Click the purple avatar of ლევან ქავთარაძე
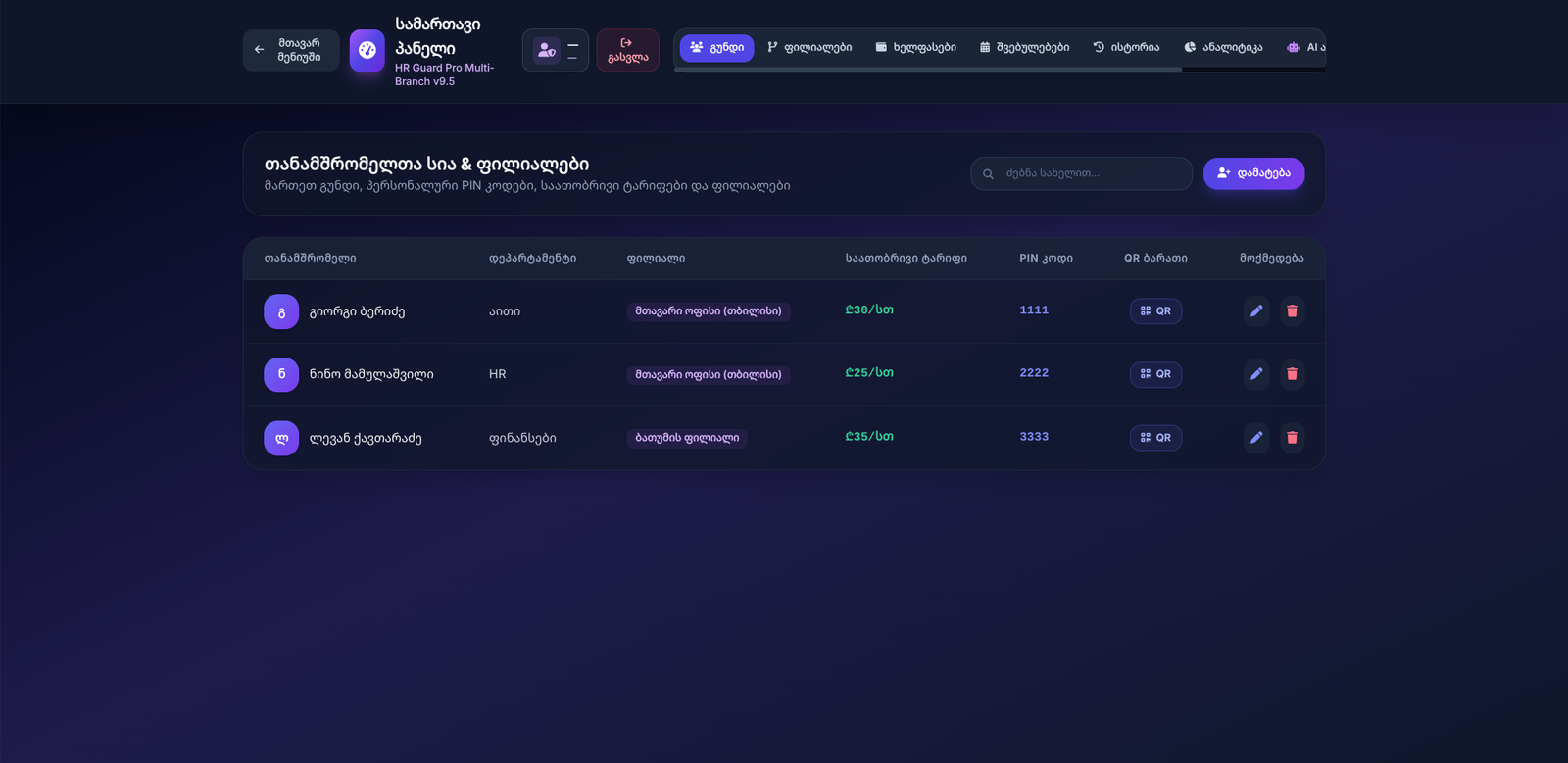 coord(281,438)
